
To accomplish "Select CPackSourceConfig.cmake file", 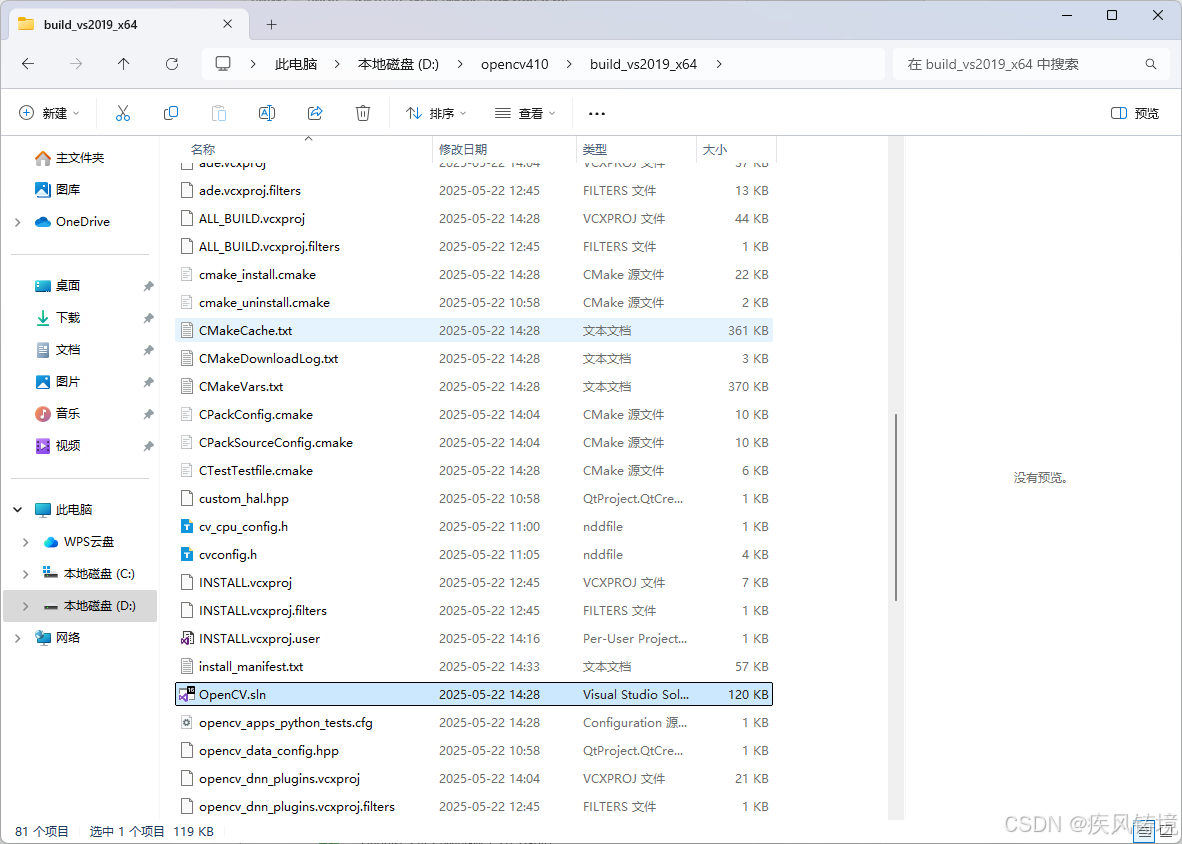I will point(473,443).
